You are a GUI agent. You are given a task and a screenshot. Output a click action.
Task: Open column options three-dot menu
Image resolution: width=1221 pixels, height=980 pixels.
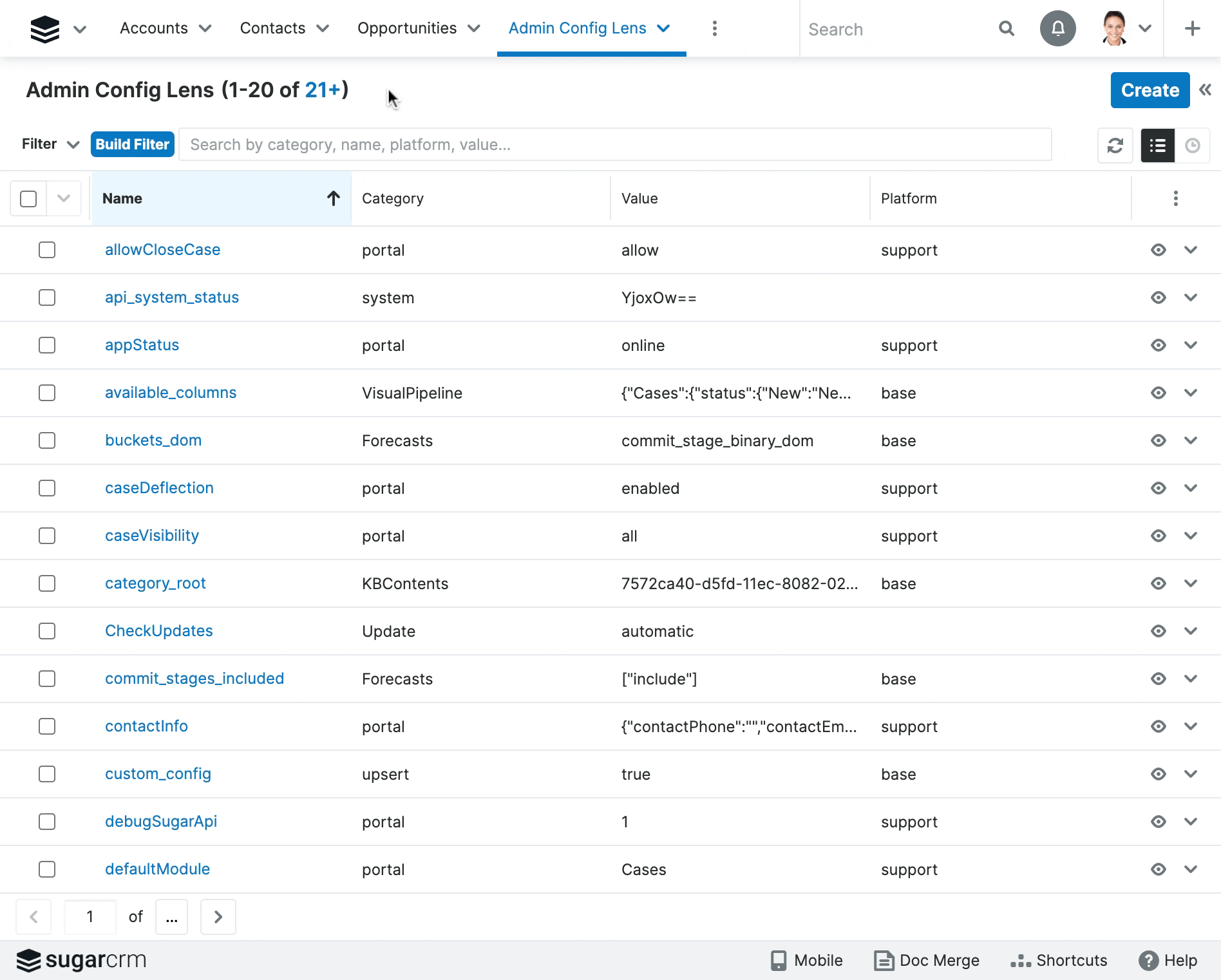click(1175, 198)
